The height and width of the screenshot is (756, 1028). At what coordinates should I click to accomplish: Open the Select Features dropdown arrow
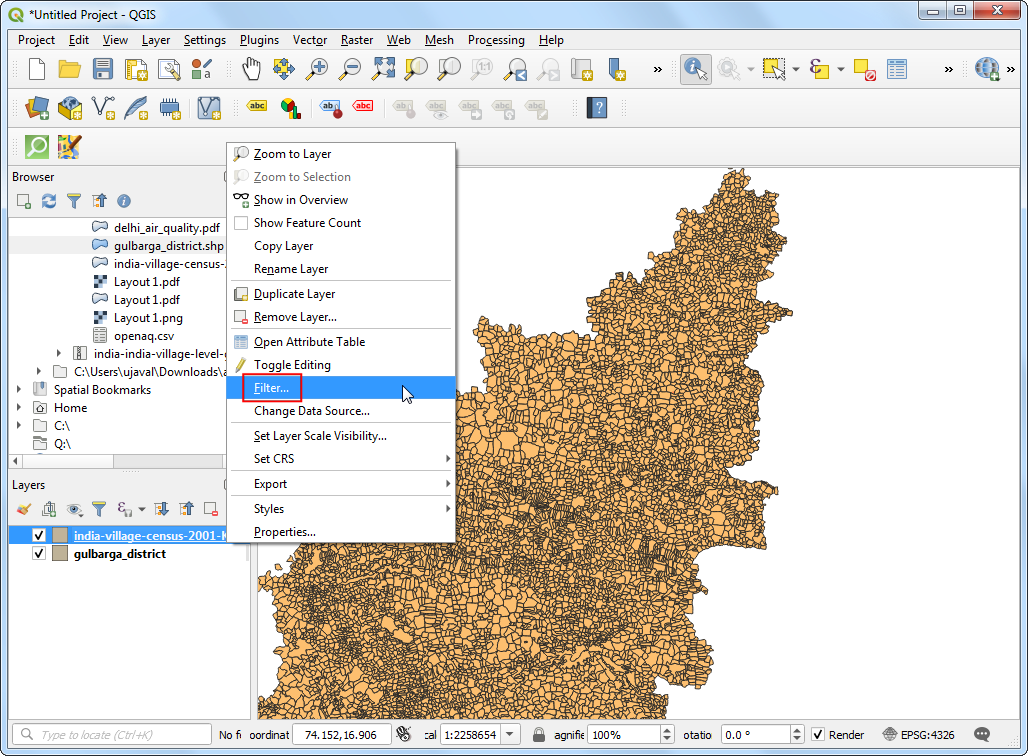click(x=796, y=69)
